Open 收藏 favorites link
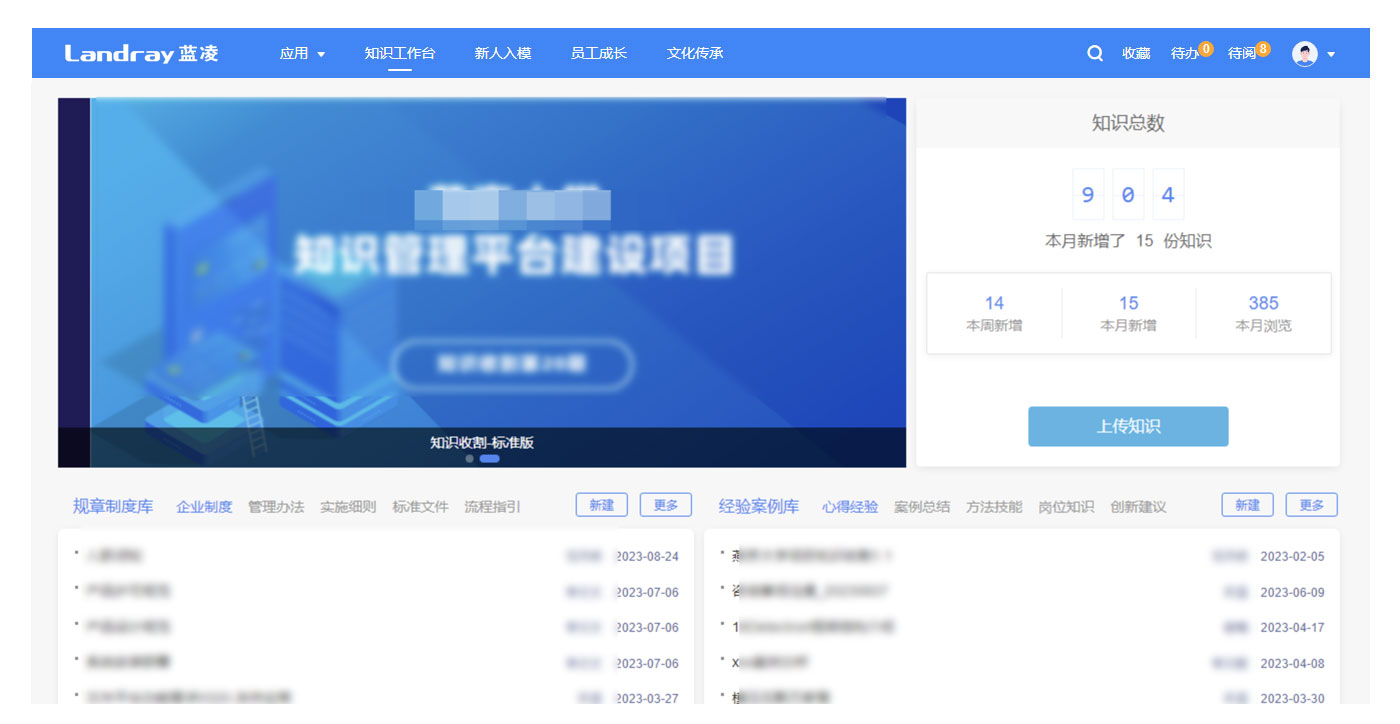Screen dimensions: 1400x724 tap(1136, 54)
